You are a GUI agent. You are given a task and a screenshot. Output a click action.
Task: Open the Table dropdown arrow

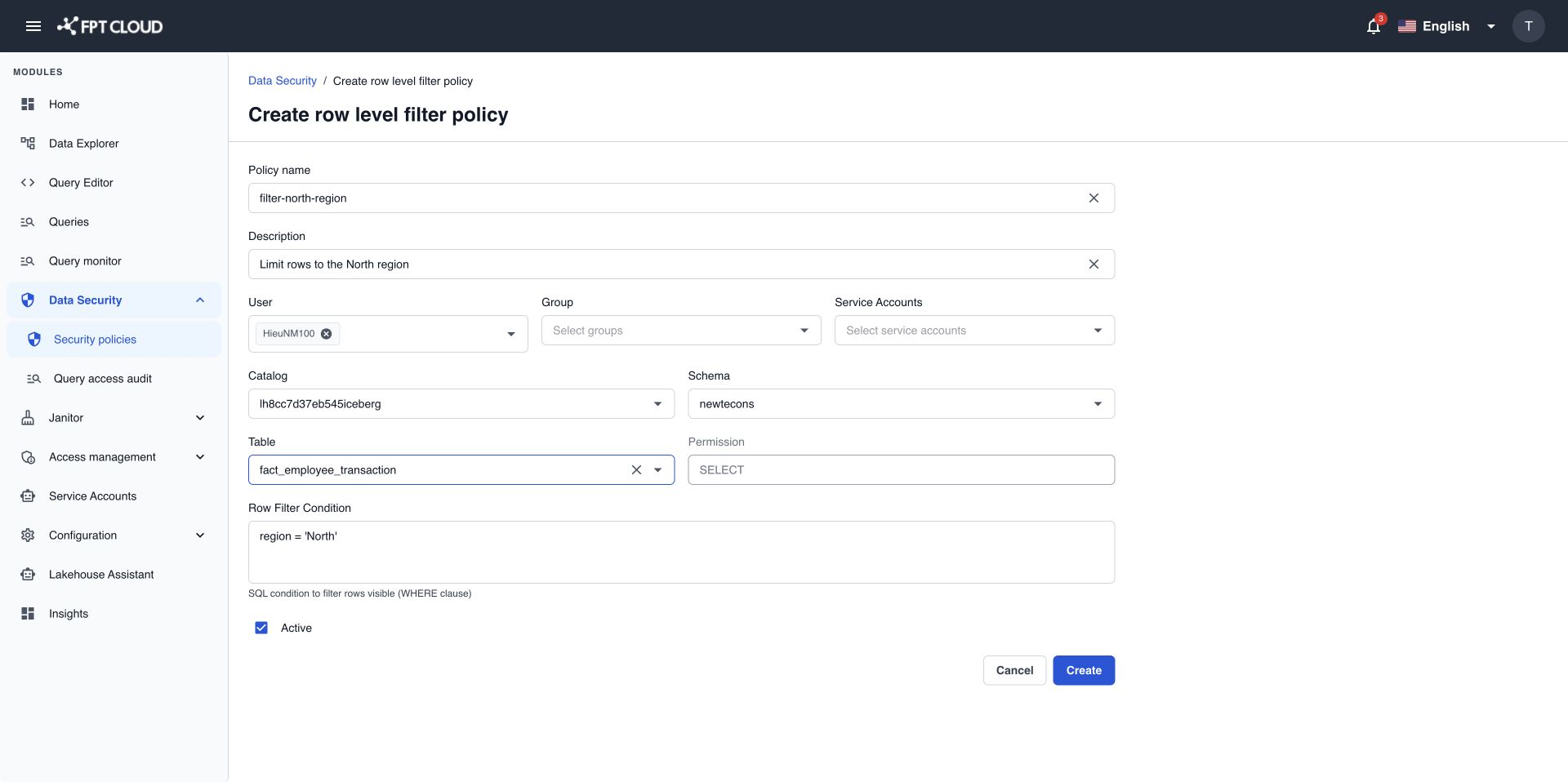(x=658, y=470)
